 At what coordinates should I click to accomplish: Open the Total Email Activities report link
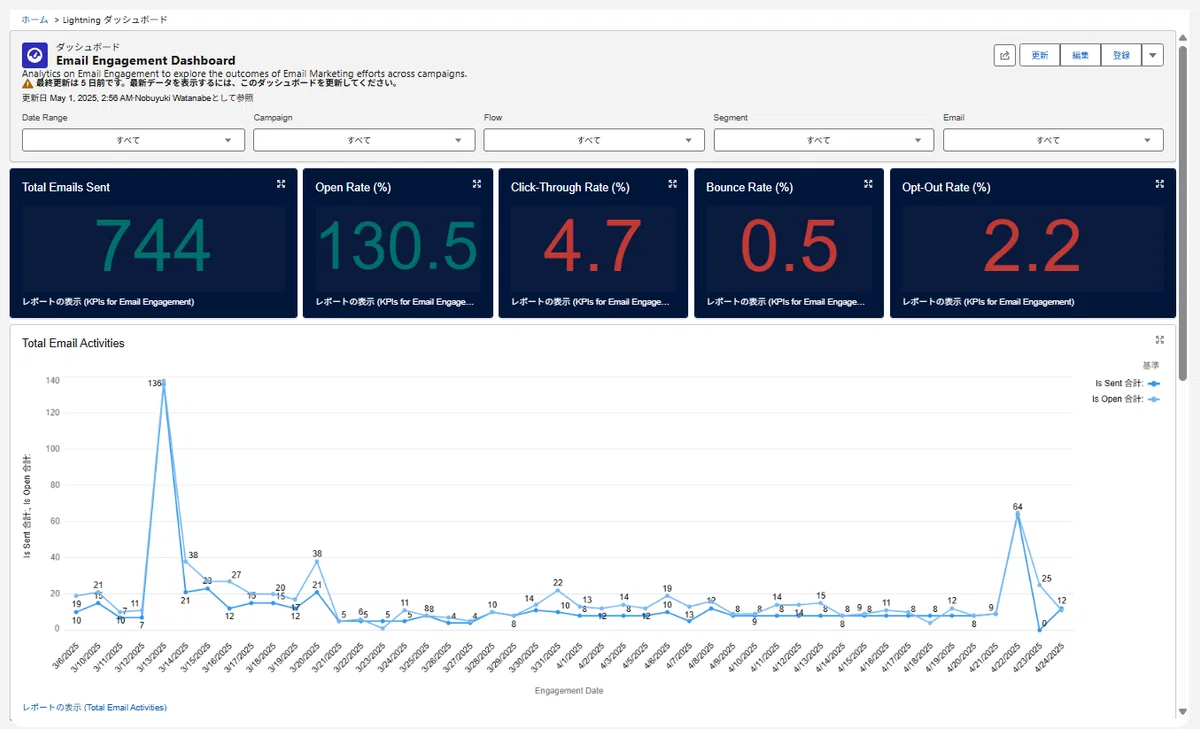pyautogui.click(x=95, y=707)
